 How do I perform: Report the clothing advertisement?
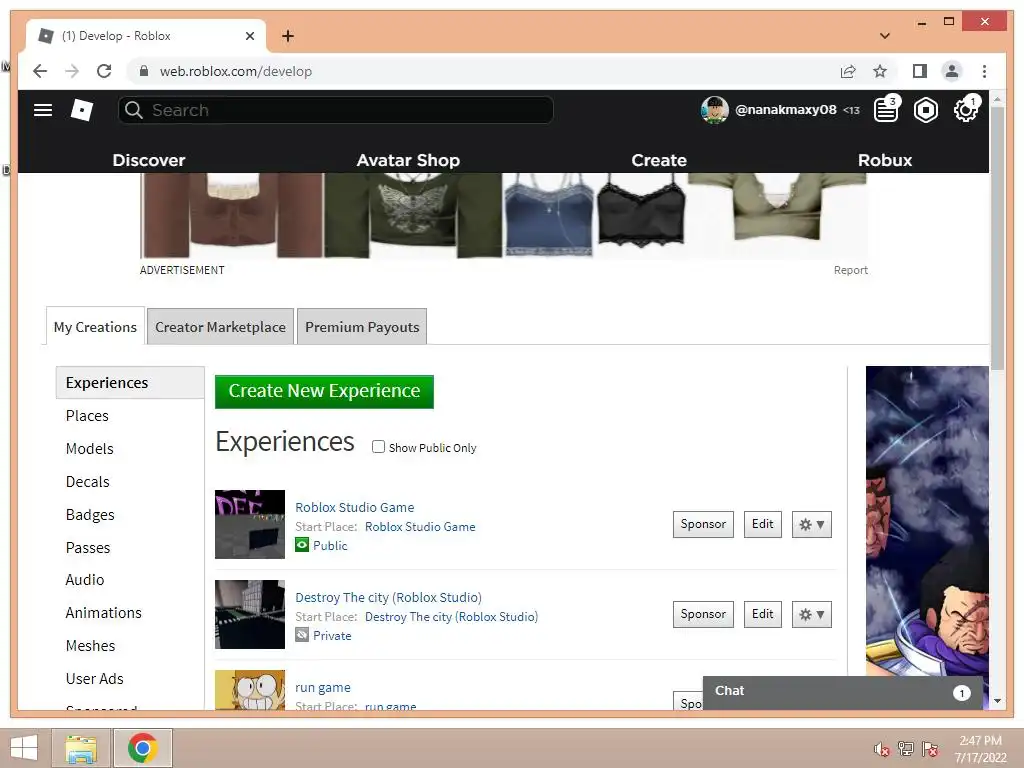coord(850,270)
